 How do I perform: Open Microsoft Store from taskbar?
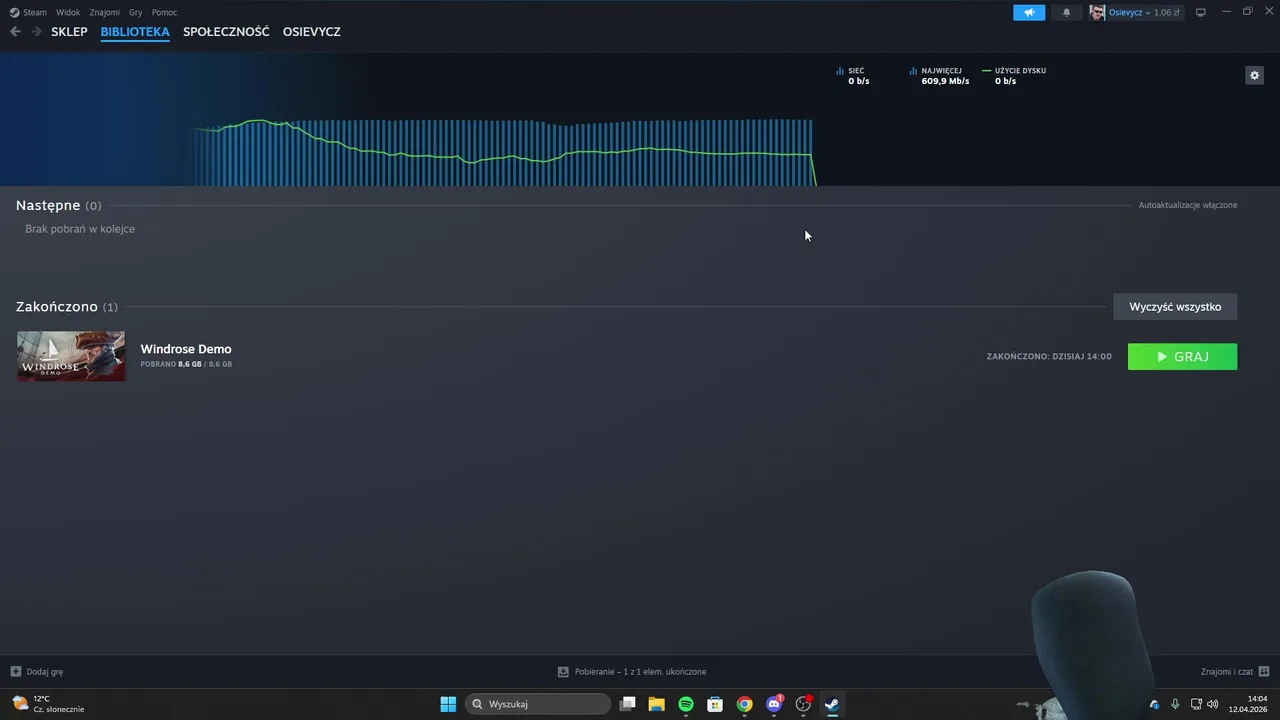[x=715, y=704]
